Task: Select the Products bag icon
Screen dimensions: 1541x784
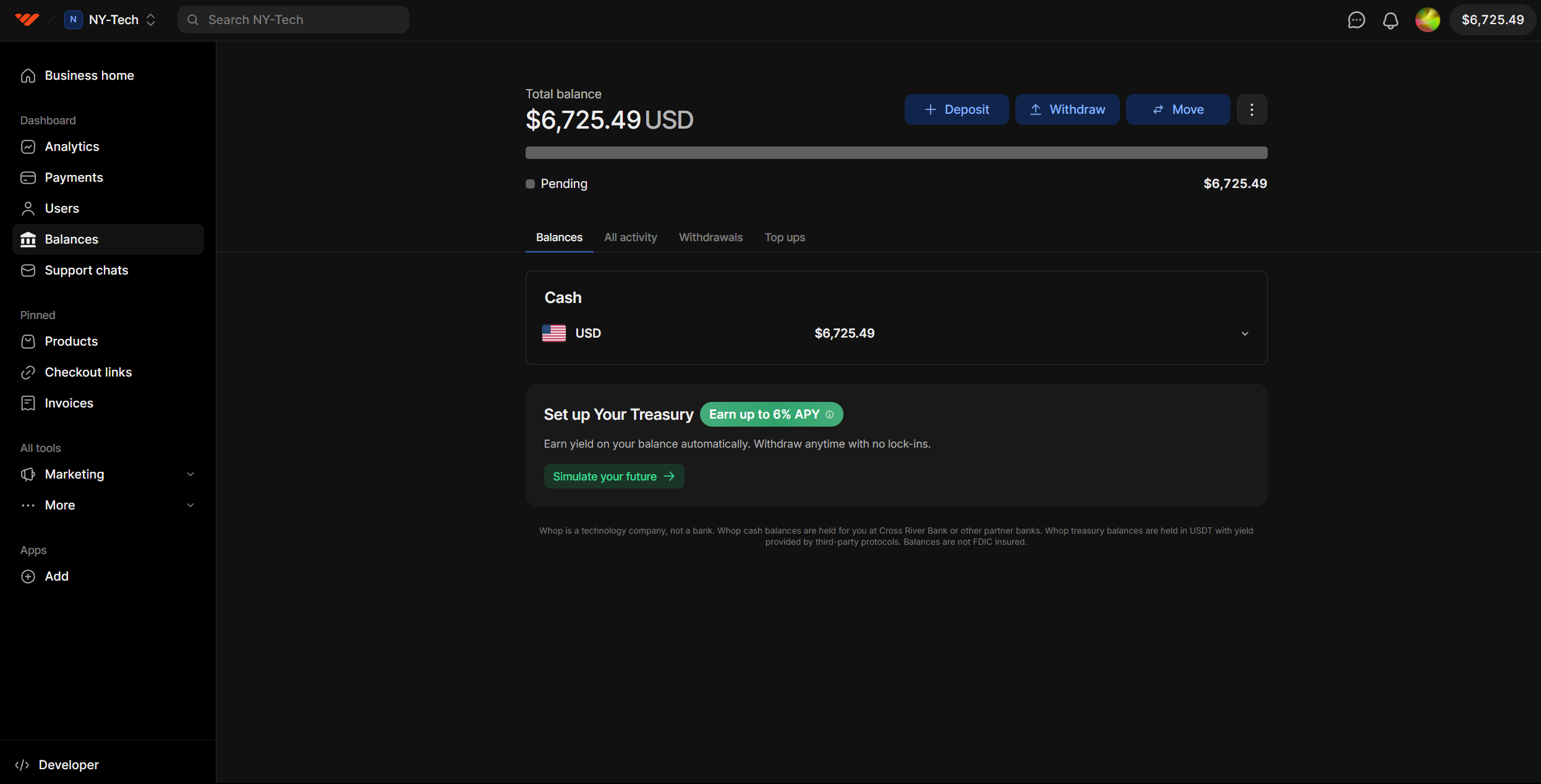Action: click(x=28, y=341)
